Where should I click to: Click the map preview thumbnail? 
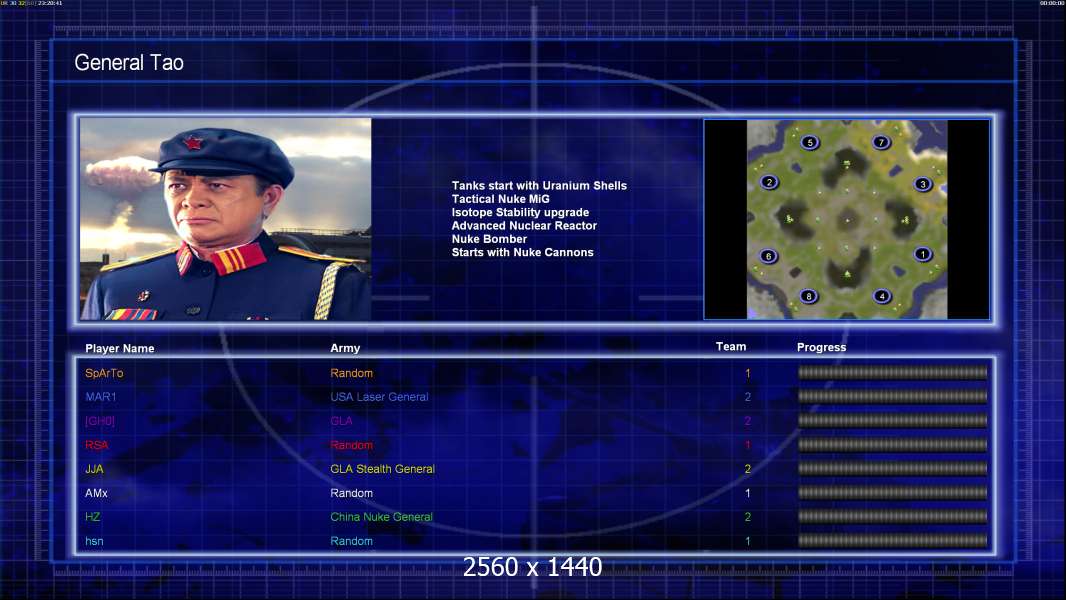[x=846, y=219]
